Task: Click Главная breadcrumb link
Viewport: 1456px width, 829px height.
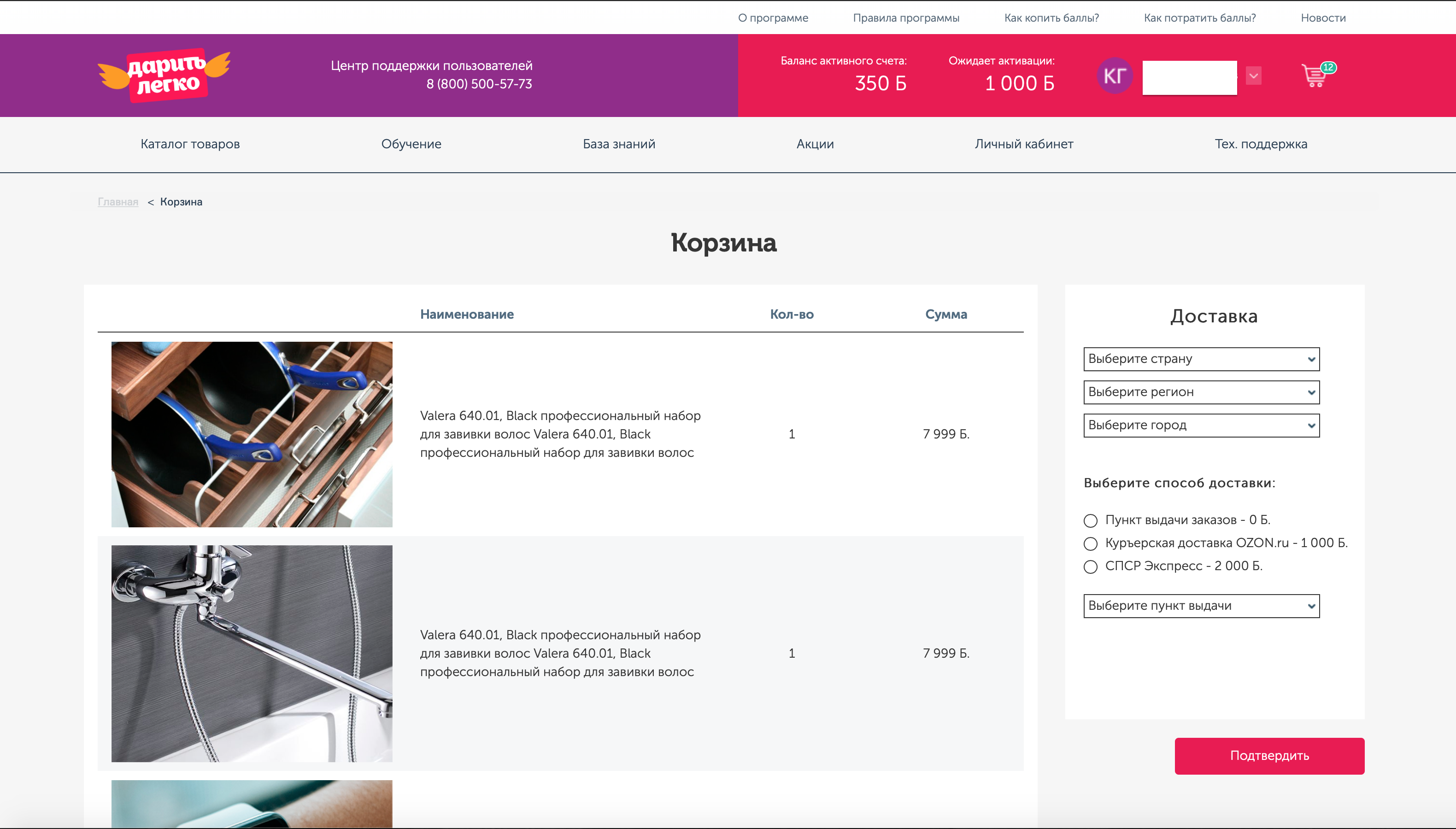Action: point(118,202)
